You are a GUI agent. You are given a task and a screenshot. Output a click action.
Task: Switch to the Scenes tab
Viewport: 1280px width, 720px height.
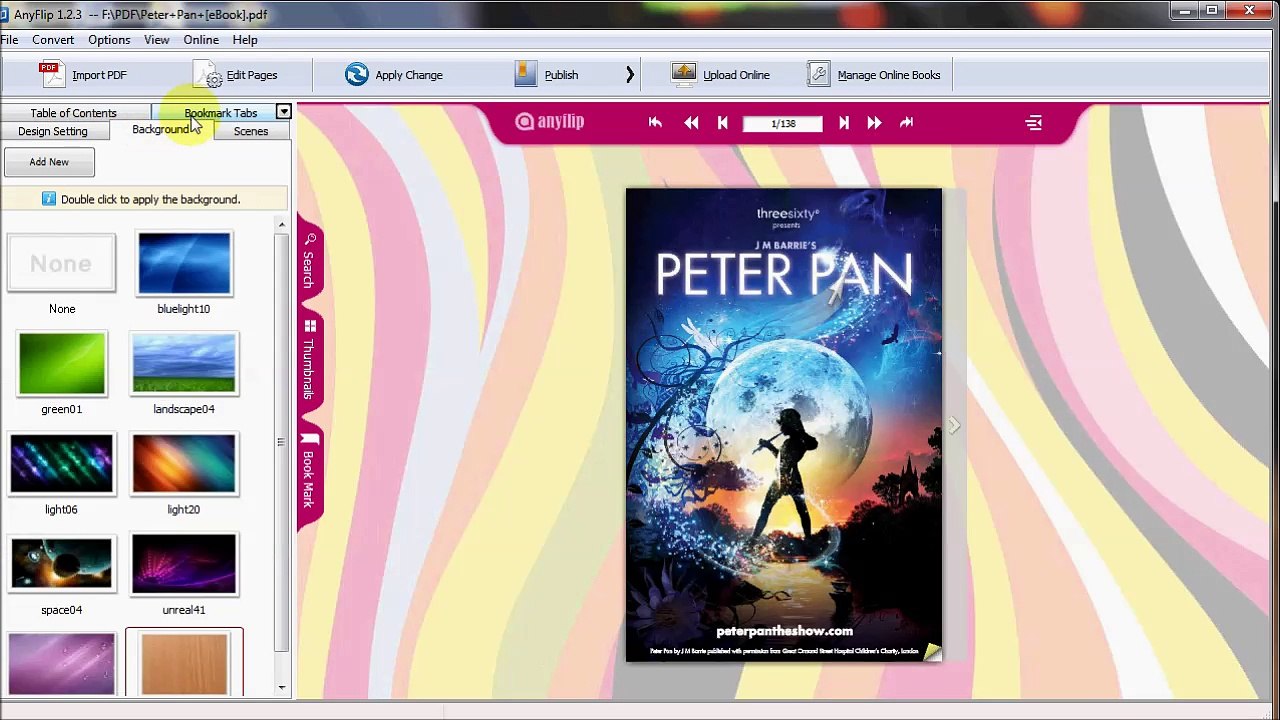[251, 131]
